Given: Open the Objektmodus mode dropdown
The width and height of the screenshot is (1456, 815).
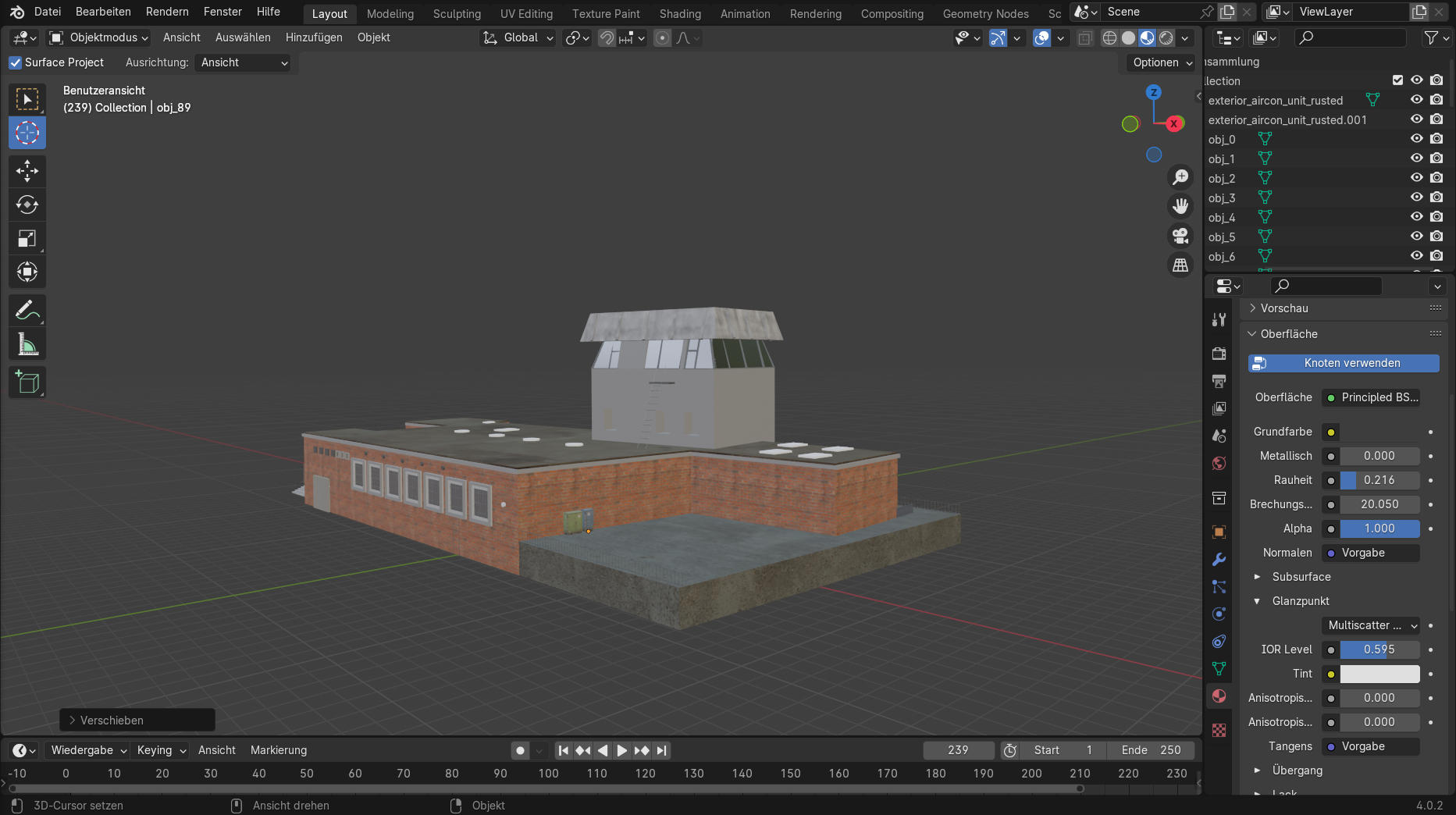Looking at the screenshot, I should 98,37.
